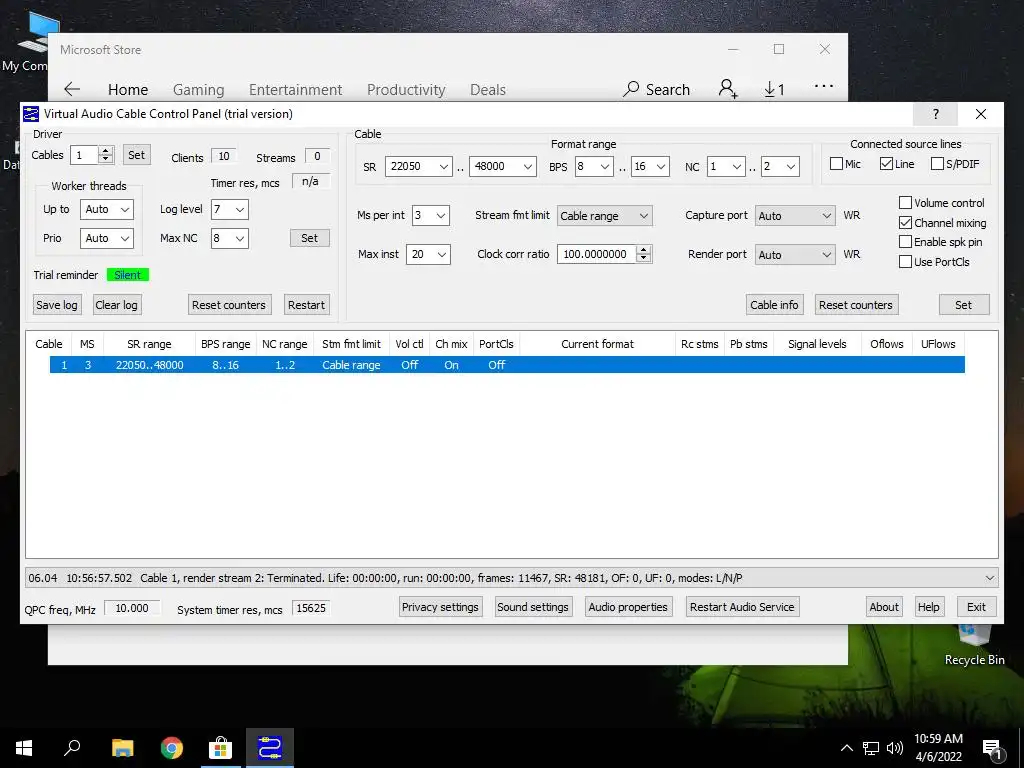Switch to Entertainment tab in Microsoft Store
Image resolution: width=1024 pixels, height=768 pixels.
[x=295, y=89]
